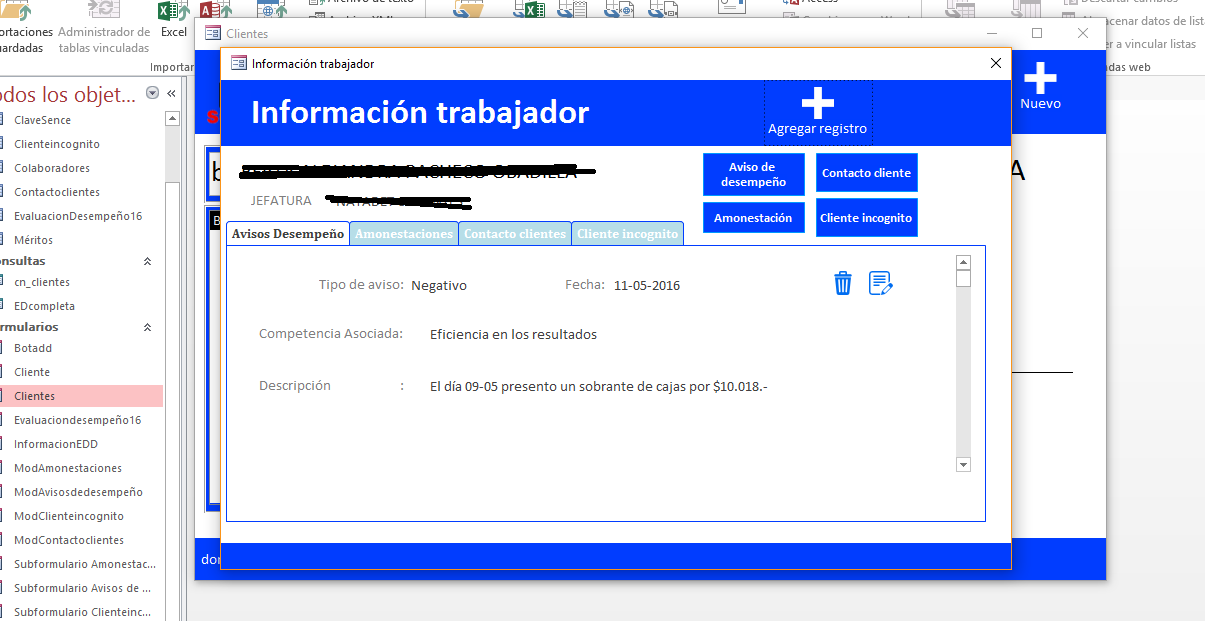Select EDcompleta query in navigation pane
The height and width of the screenshot is (621, 1205).
(44, 306)
